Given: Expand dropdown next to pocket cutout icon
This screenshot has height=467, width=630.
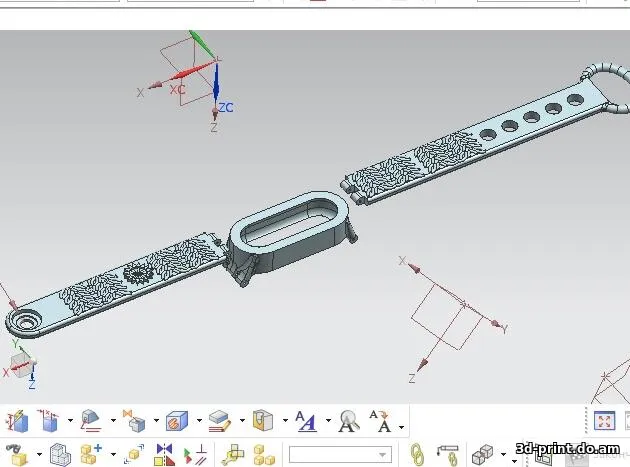Looking at the screenshot, I should [285, 421].
